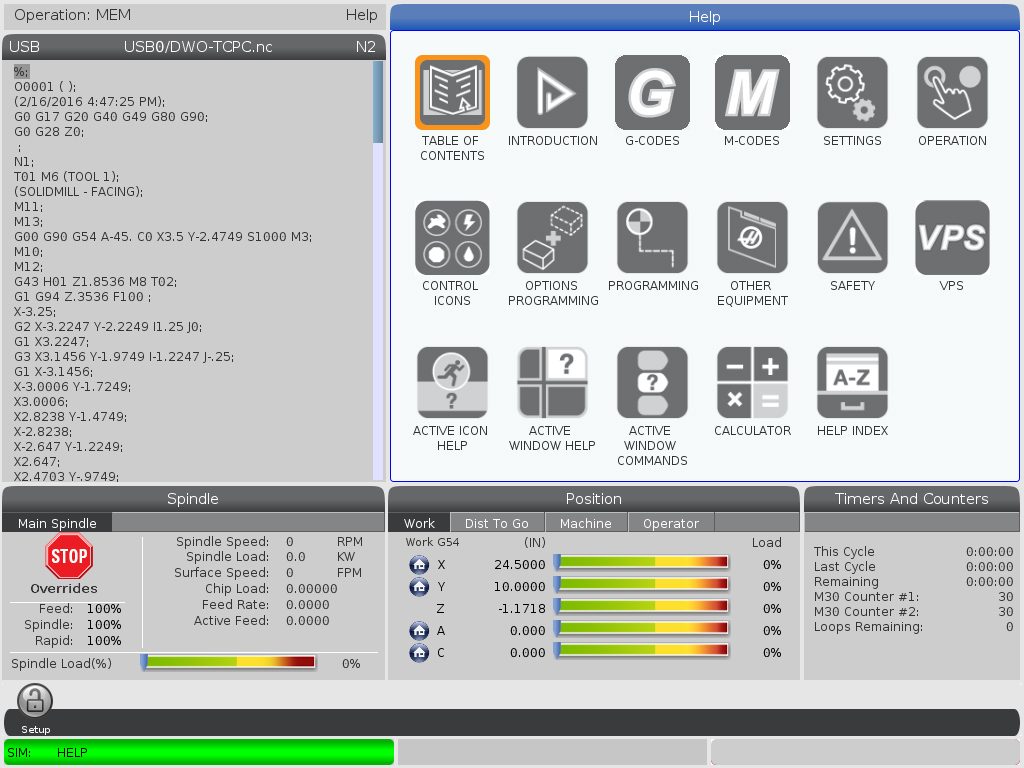Click the Setup lock icon
This screenshot has height=768, width=1024.
(35, 701)
